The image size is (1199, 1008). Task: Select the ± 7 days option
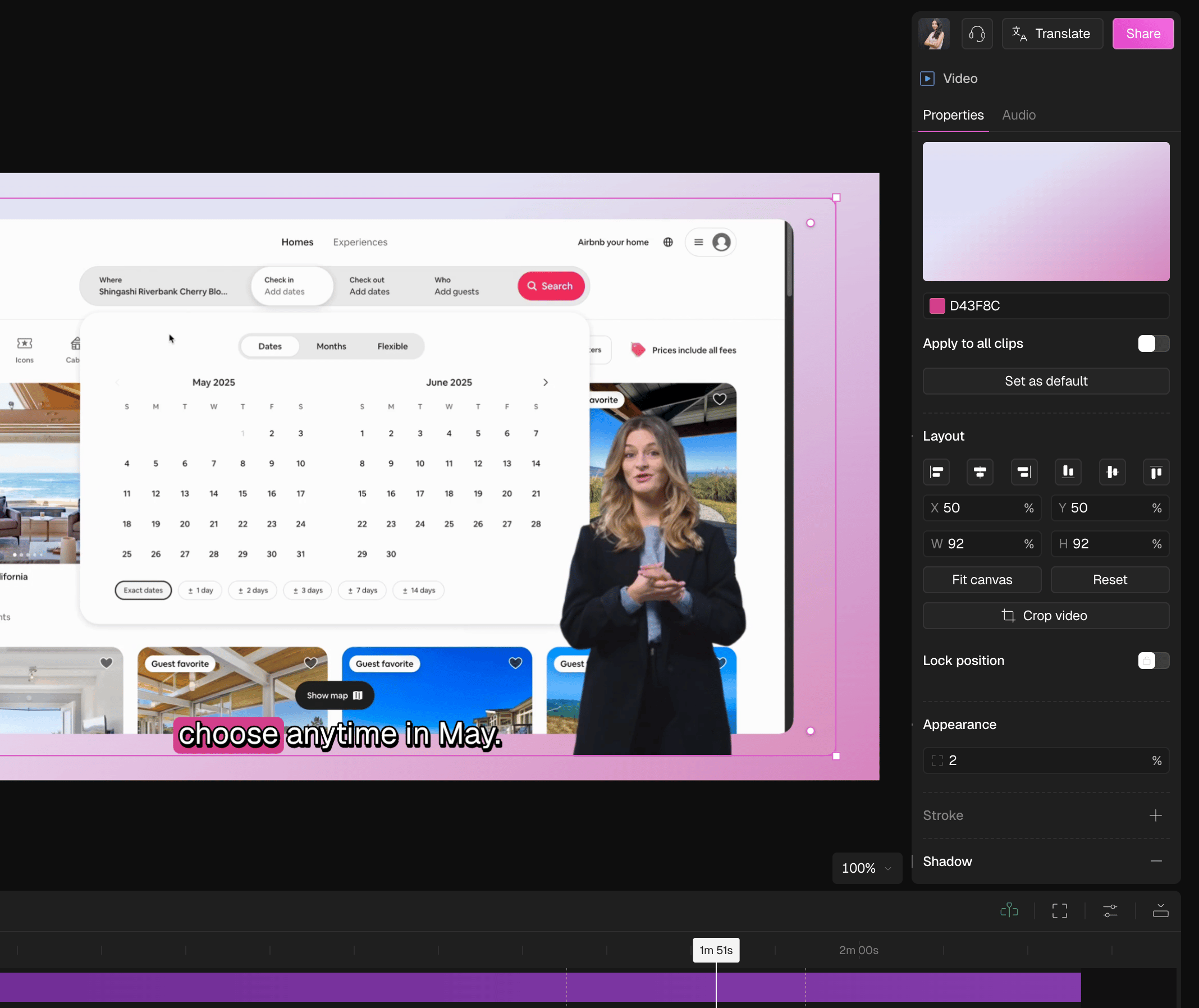pos(362,590)
